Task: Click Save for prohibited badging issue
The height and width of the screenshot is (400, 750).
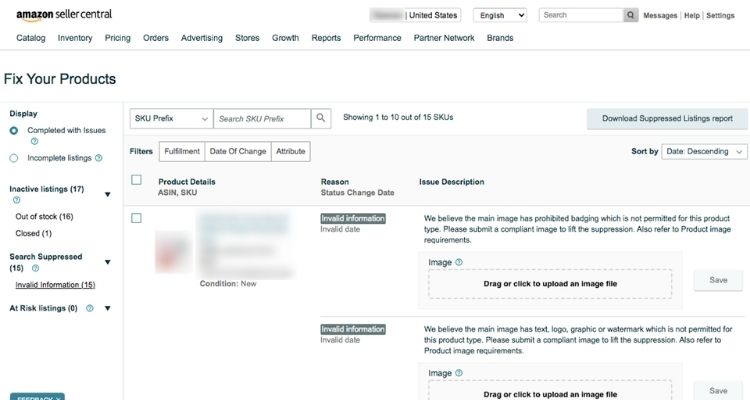Action: 718,280
